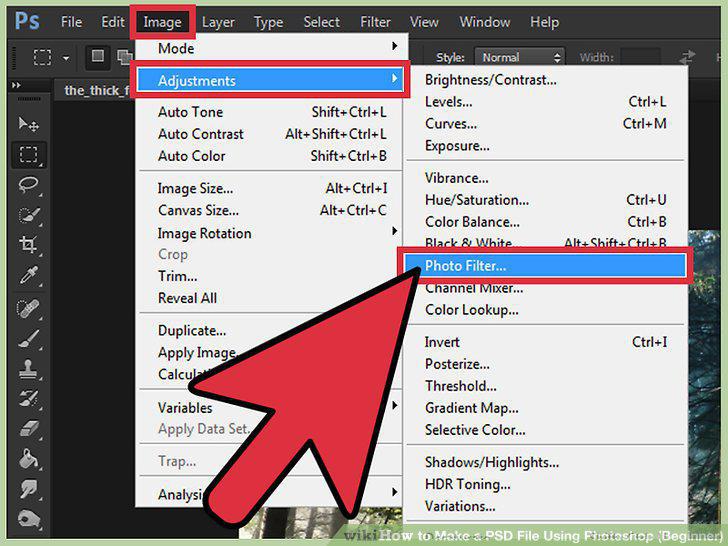Select the Healing Brush tool
The height and width of the screenshot is (546, 728).
tap(28, 308)
